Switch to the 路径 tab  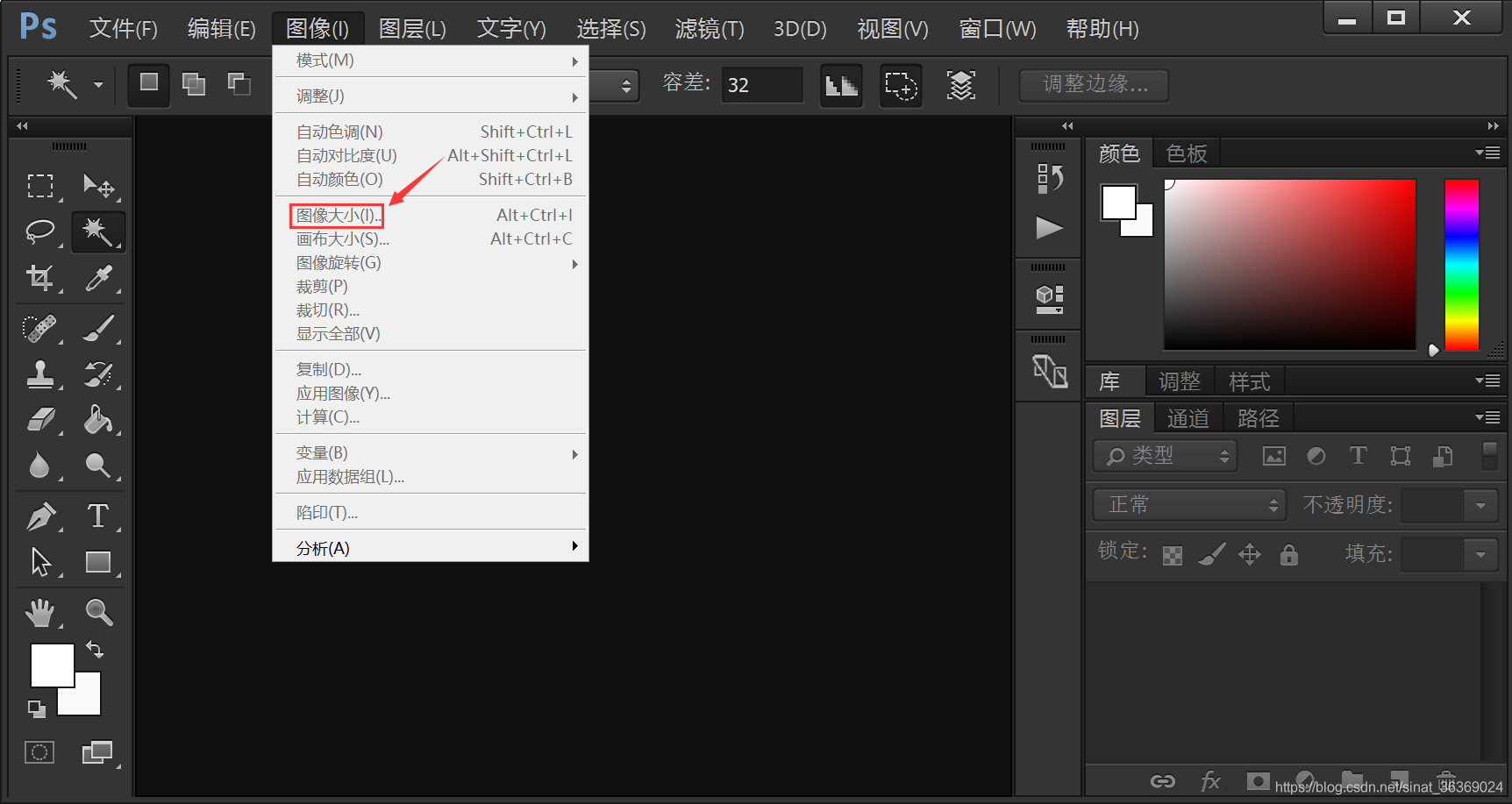[x=1259, y=418]
